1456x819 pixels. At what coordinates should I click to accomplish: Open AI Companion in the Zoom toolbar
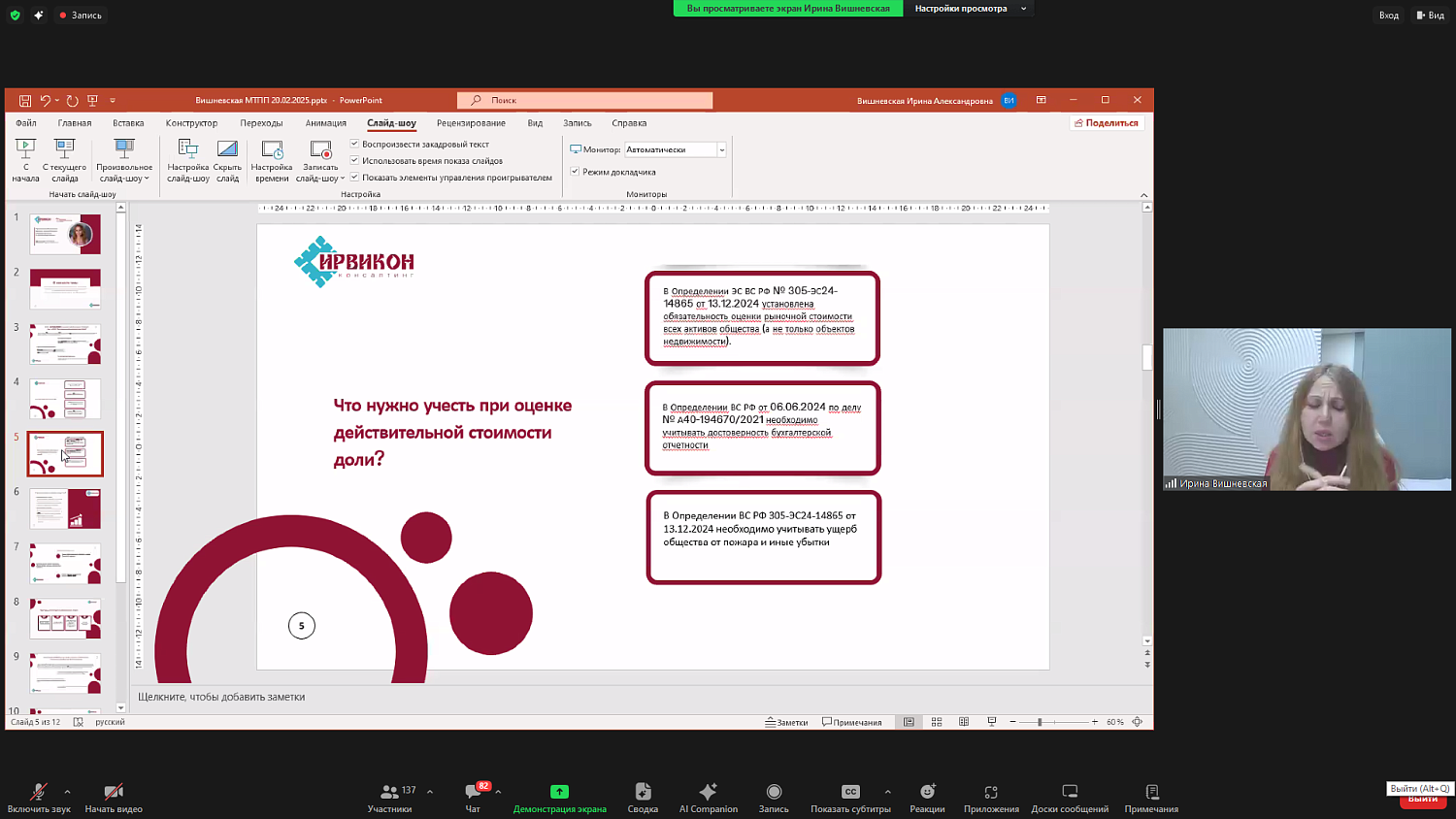pos(708,798)
